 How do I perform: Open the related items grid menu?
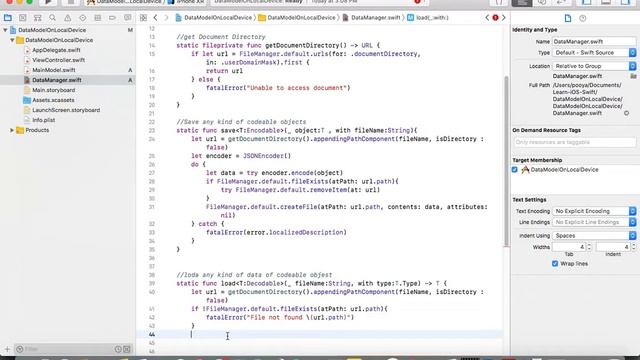tap(143, 18)
